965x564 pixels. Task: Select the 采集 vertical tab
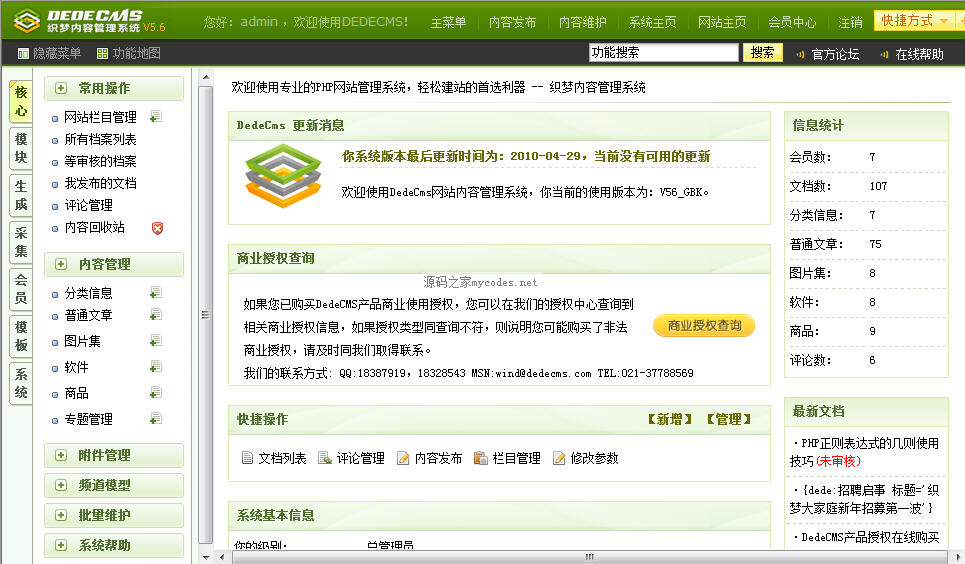pyautogui.click(x=21, y=242)
